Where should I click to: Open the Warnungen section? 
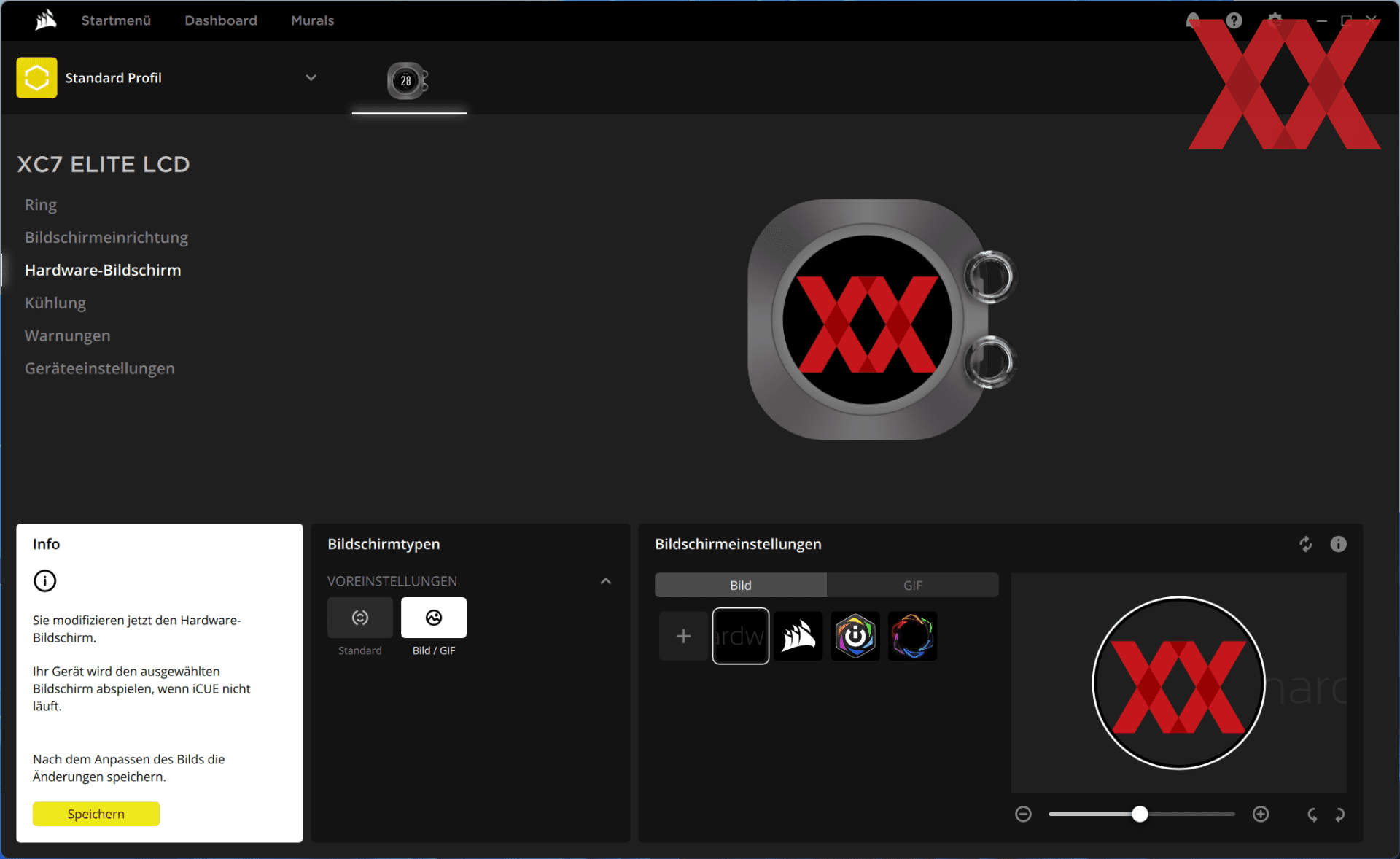coord(68,336)
